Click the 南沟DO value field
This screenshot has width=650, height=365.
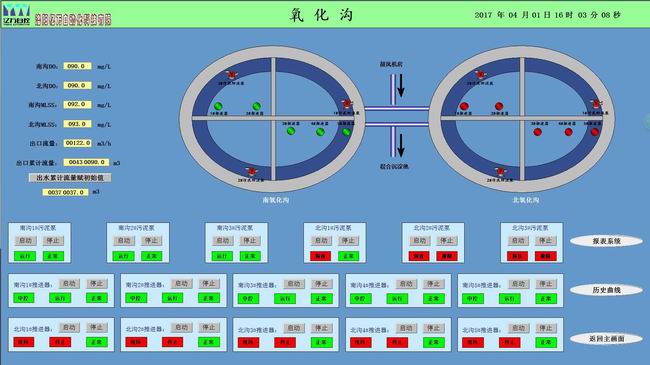(x=77, y=66)
